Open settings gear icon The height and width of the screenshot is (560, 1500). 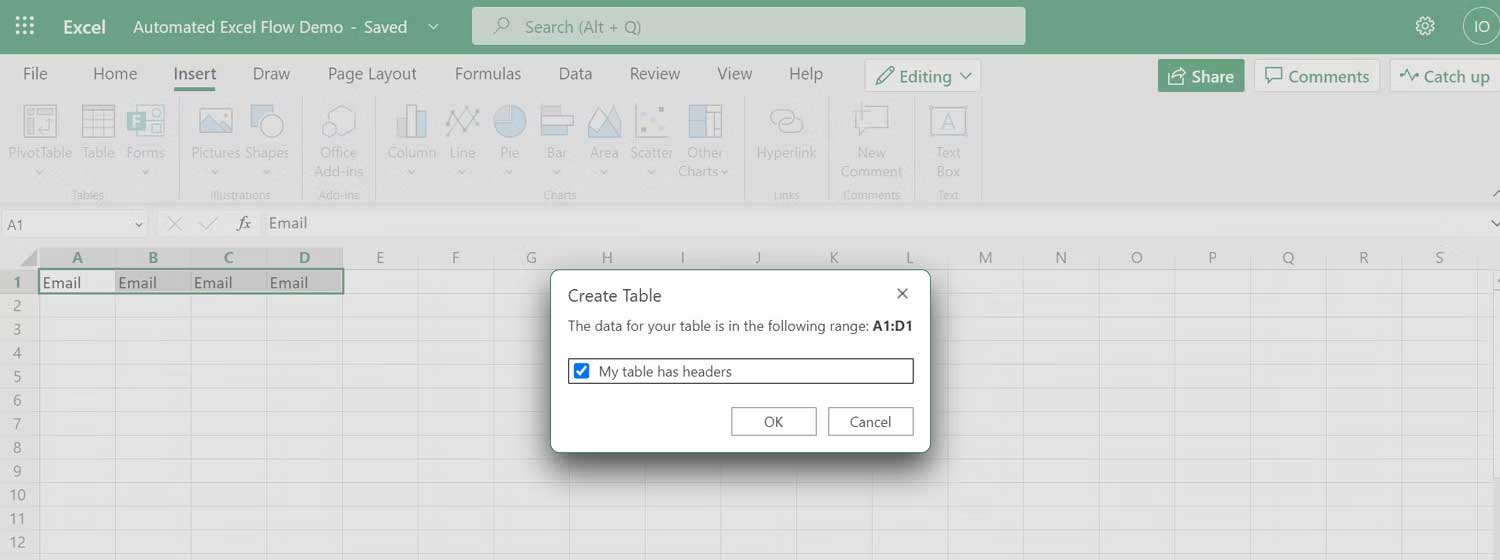click(1425, 26)
